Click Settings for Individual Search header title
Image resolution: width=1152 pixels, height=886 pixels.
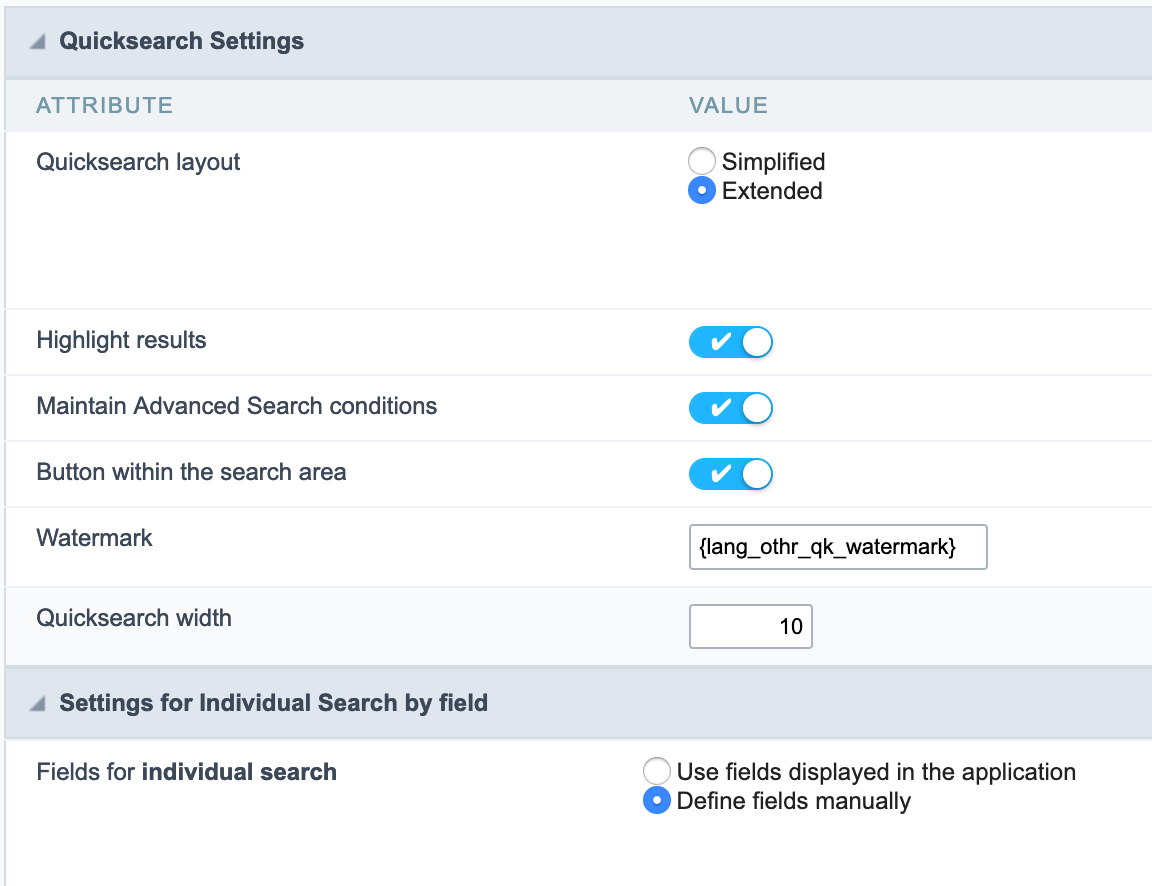click(x=273, y=703)
